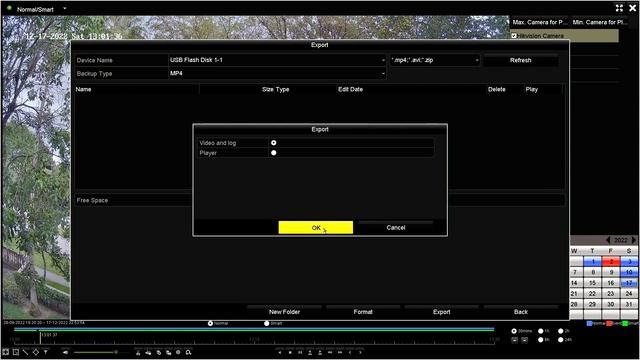The image size is (640, 360).
Task: Switch to Min. Camera for Pl... tab
Action: 600,22
